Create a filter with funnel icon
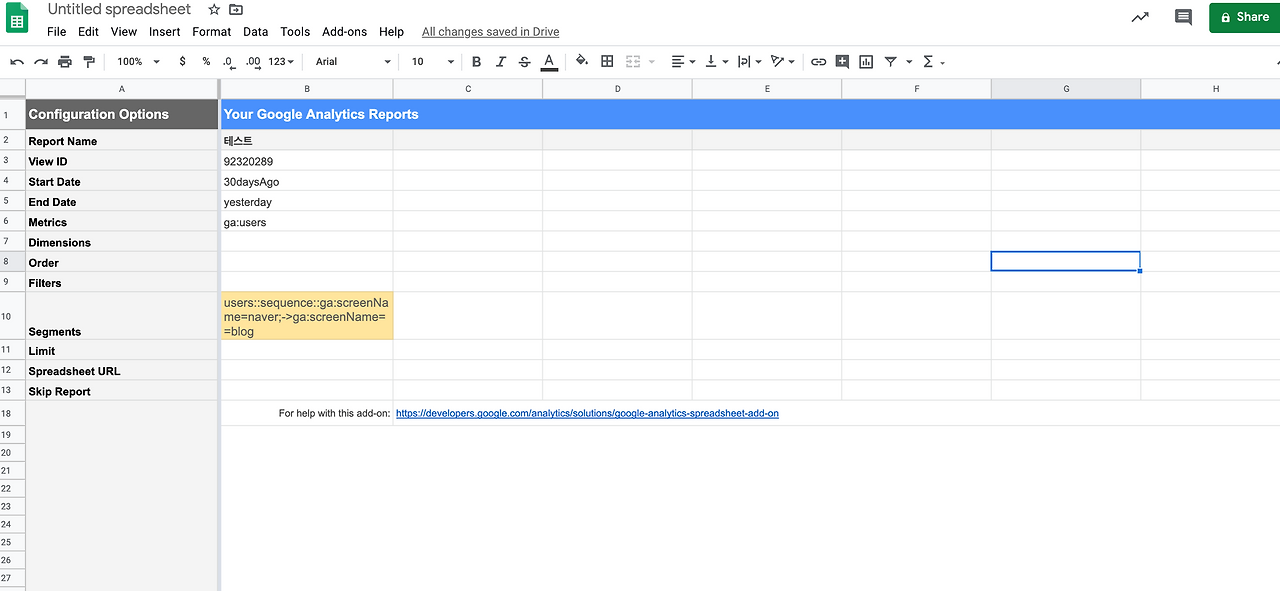 (890, 62)
